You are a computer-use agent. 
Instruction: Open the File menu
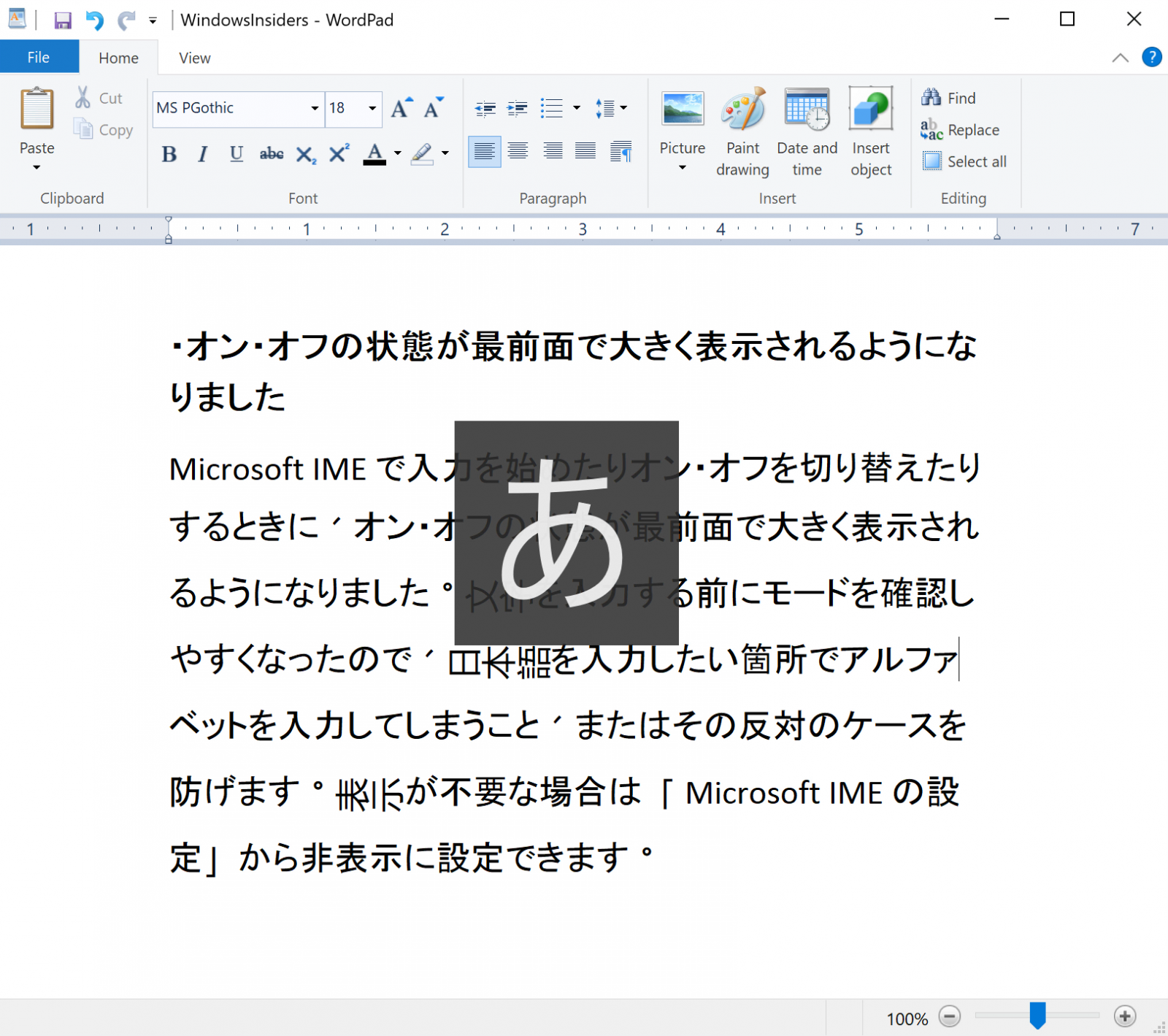tap(38, 56)
